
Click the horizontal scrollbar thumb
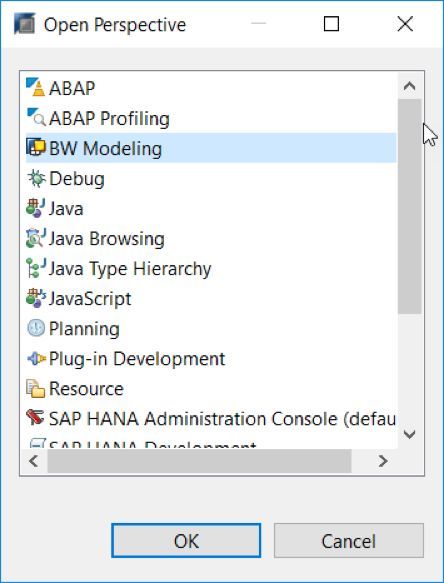199,461
